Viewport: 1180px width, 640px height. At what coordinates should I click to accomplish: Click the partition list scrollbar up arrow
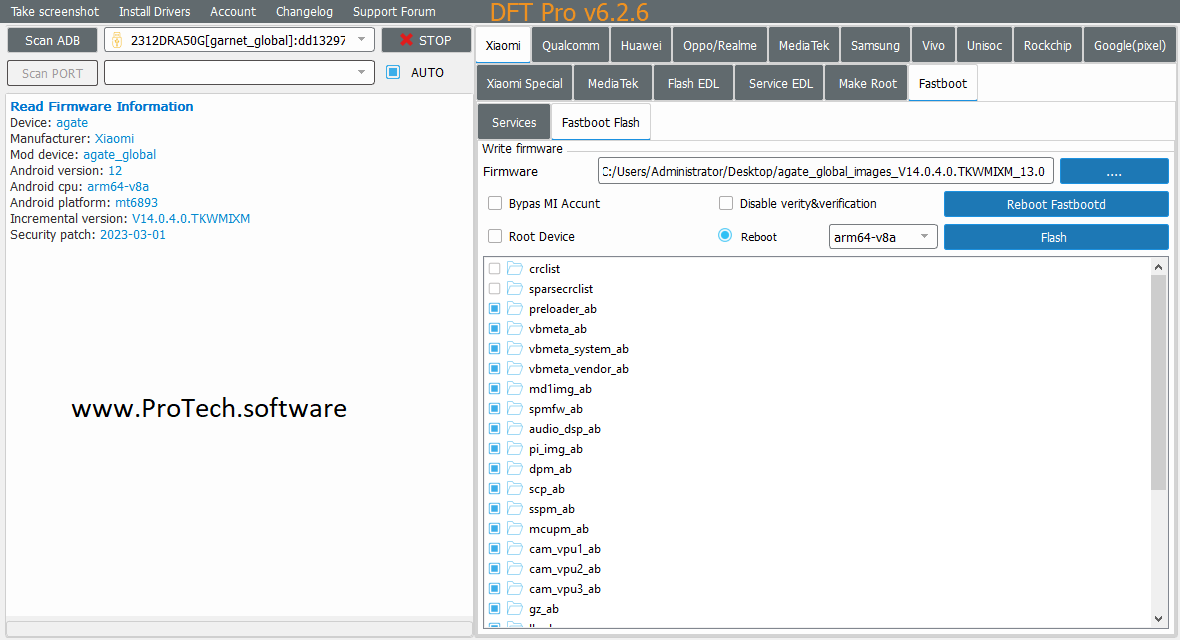[1158, 267]
